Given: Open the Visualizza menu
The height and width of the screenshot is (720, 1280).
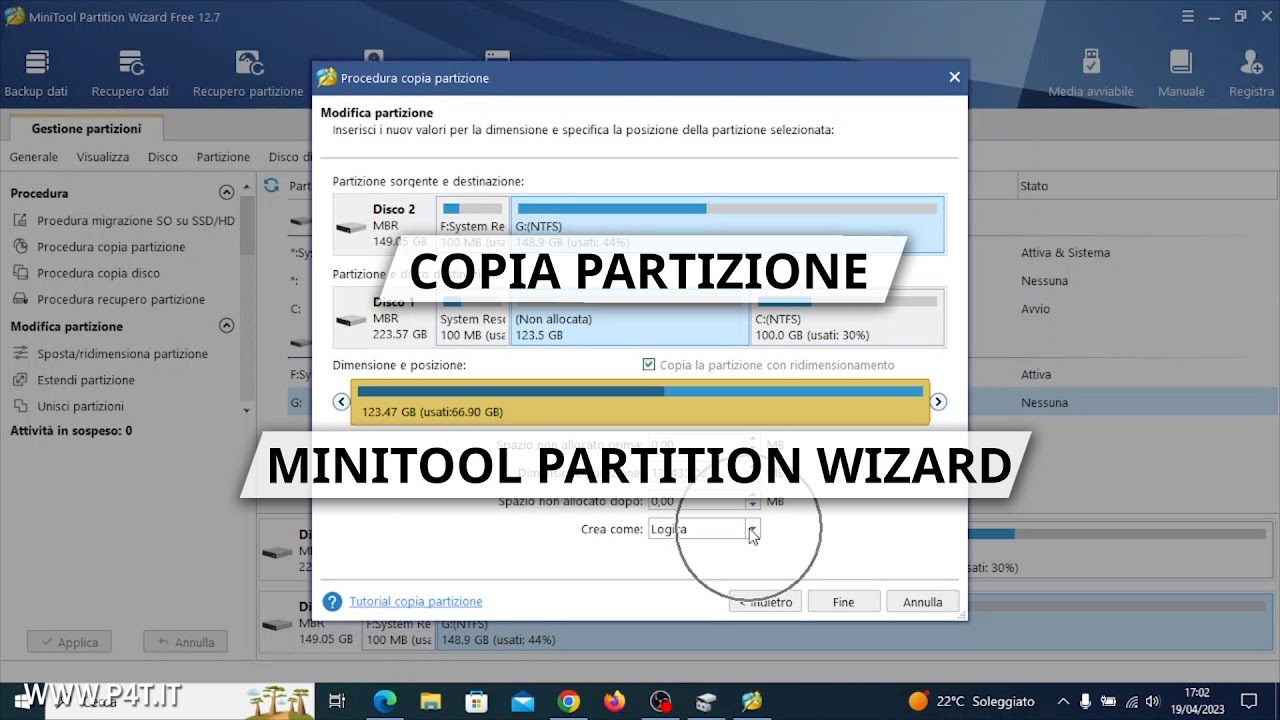Looking at the screenshot, I should coord(103,157).
